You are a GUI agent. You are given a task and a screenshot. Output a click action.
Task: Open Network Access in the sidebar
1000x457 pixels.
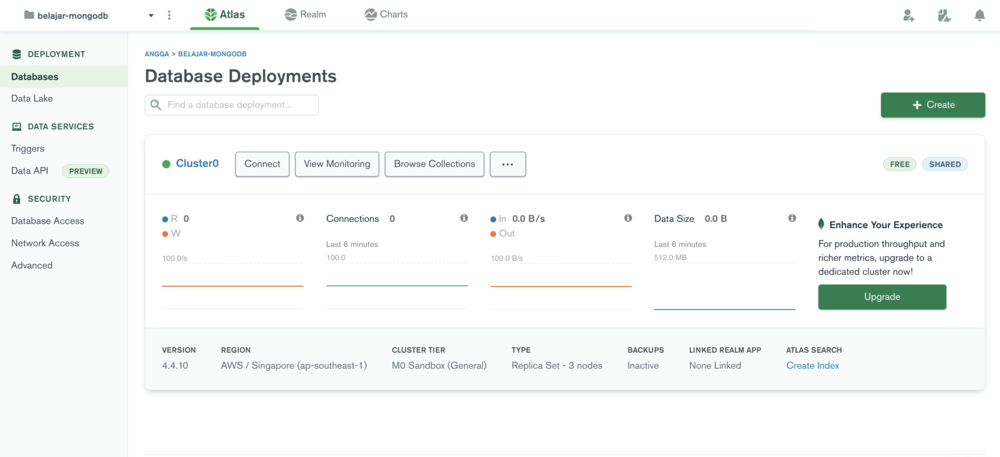[45, 243]
